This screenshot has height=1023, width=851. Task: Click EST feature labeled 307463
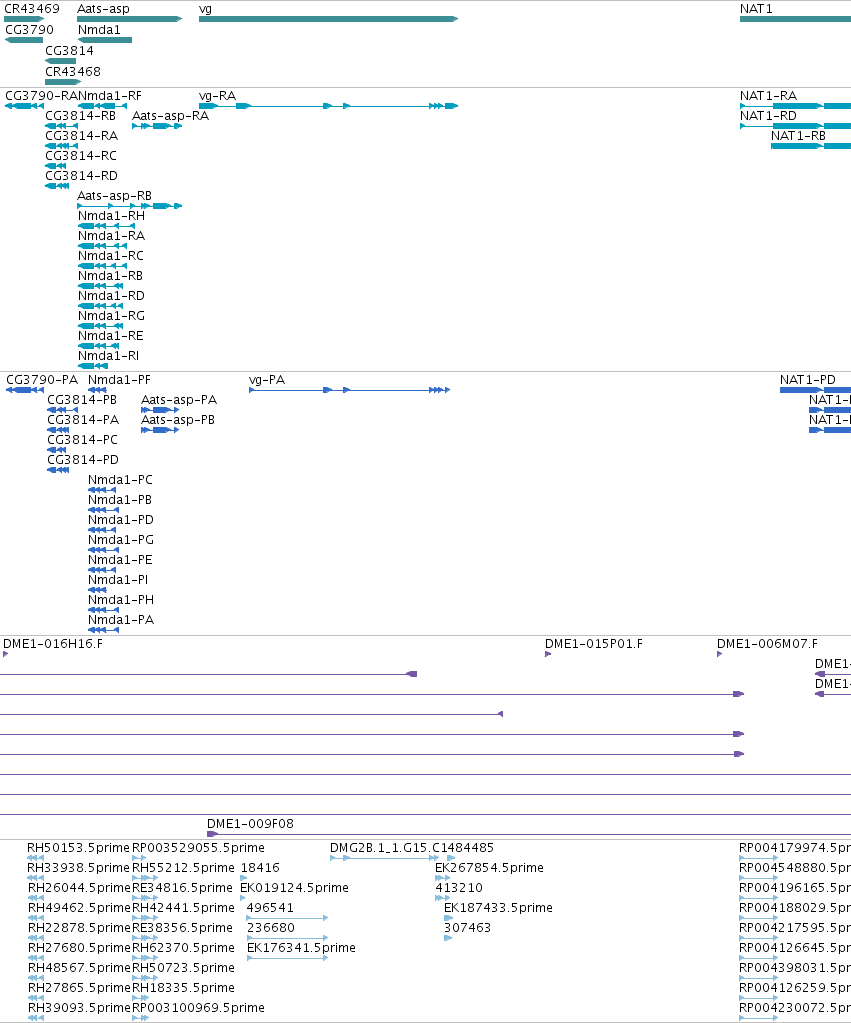point(467,928)
